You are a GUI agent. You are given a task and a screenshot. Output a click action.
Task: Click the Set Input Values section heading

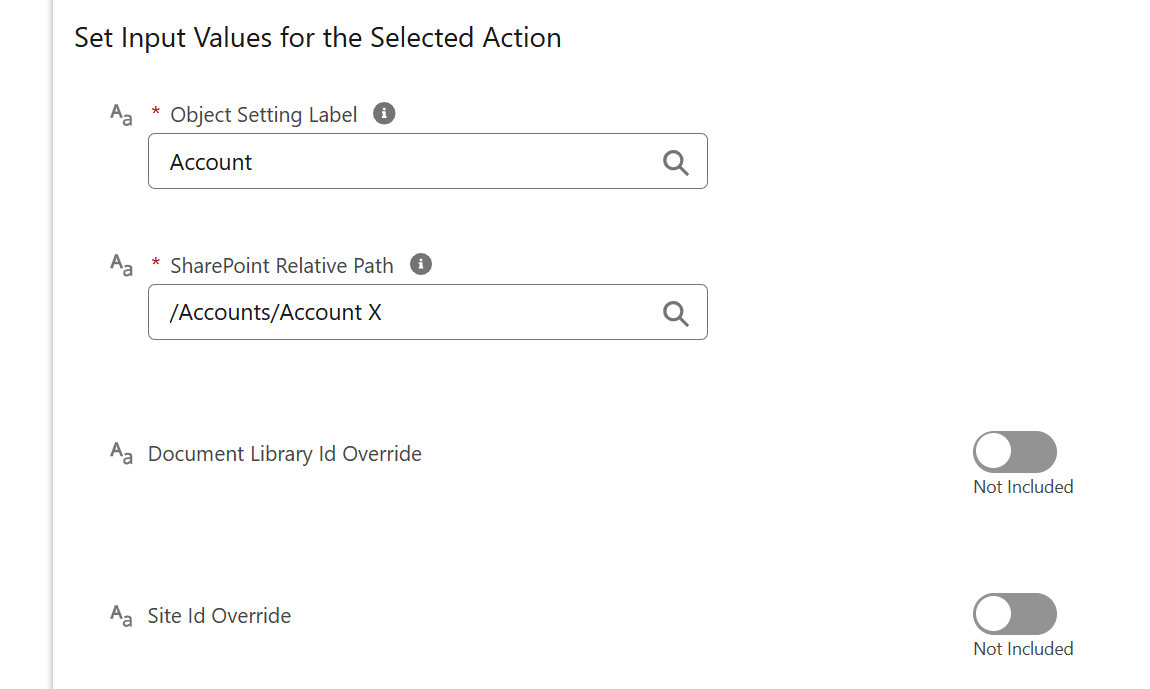(x=318, y=38)
